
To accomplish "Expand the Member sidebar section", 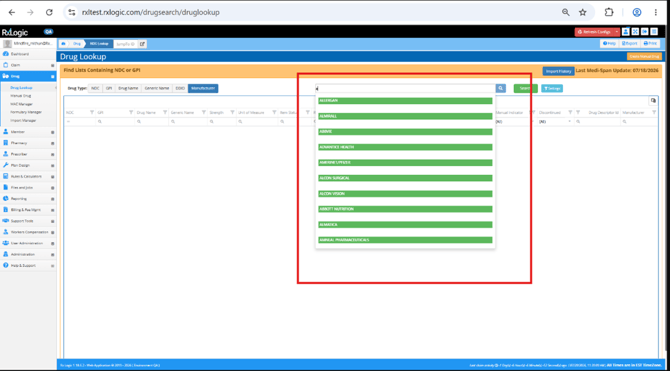I will click(x=28, y=132).
